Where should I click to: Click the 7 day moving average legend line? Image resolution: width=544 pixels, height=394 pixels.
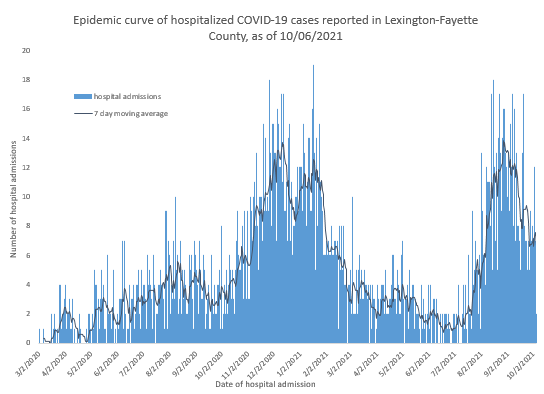click(83, 113)
